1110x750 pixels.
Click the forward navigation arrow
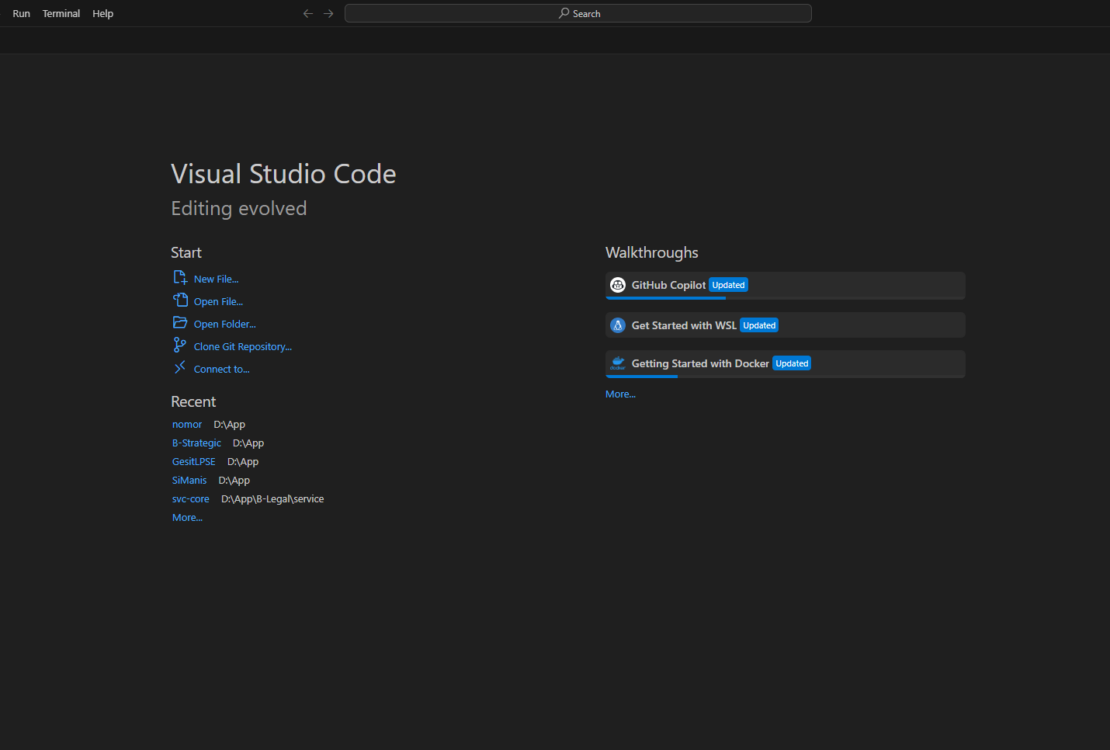tap(328, 13)
